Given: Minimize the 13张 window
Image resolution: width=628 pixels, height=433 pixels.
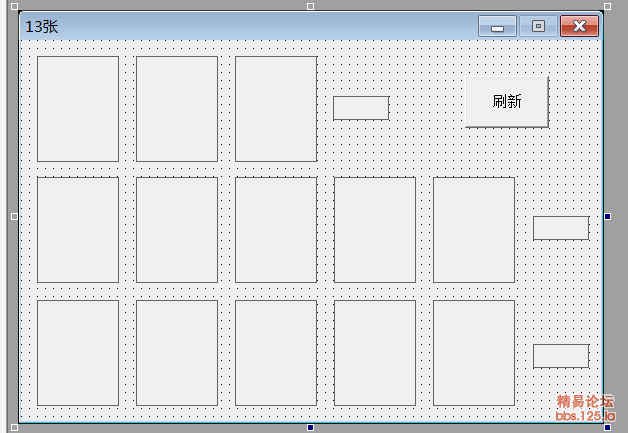Looking at the screenshot, I should coord(497,26).
